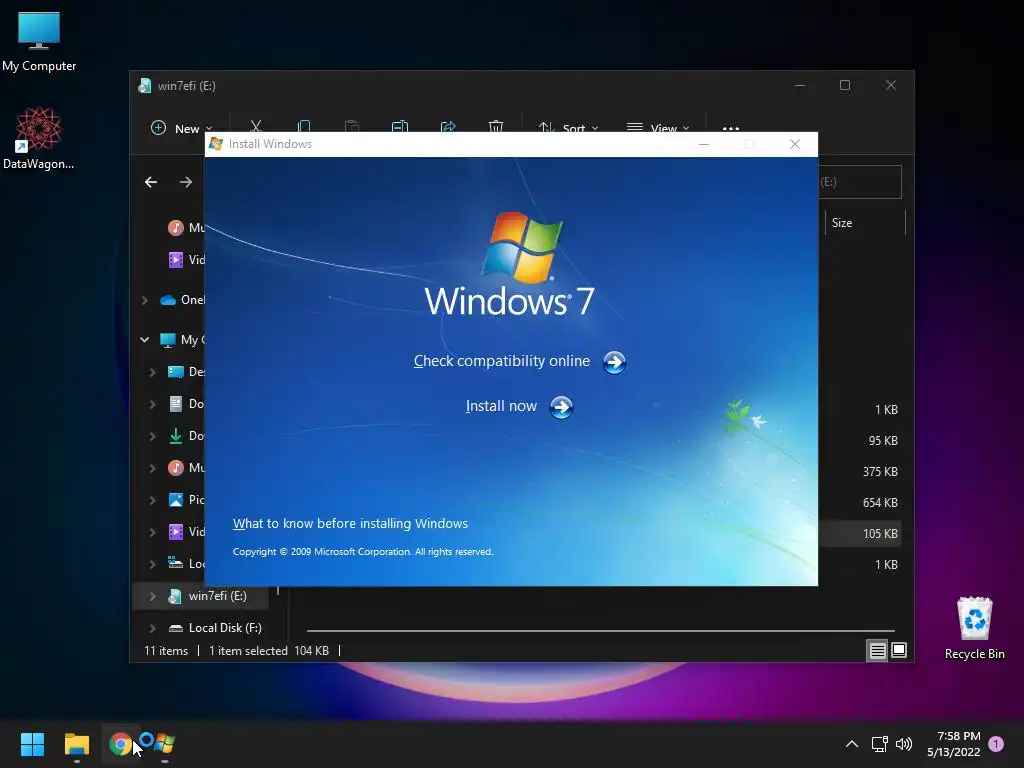Screen dimensions: 1024x768
Task: Click the search box in win7efi Explorer
Action: click(x=859, y=182)
